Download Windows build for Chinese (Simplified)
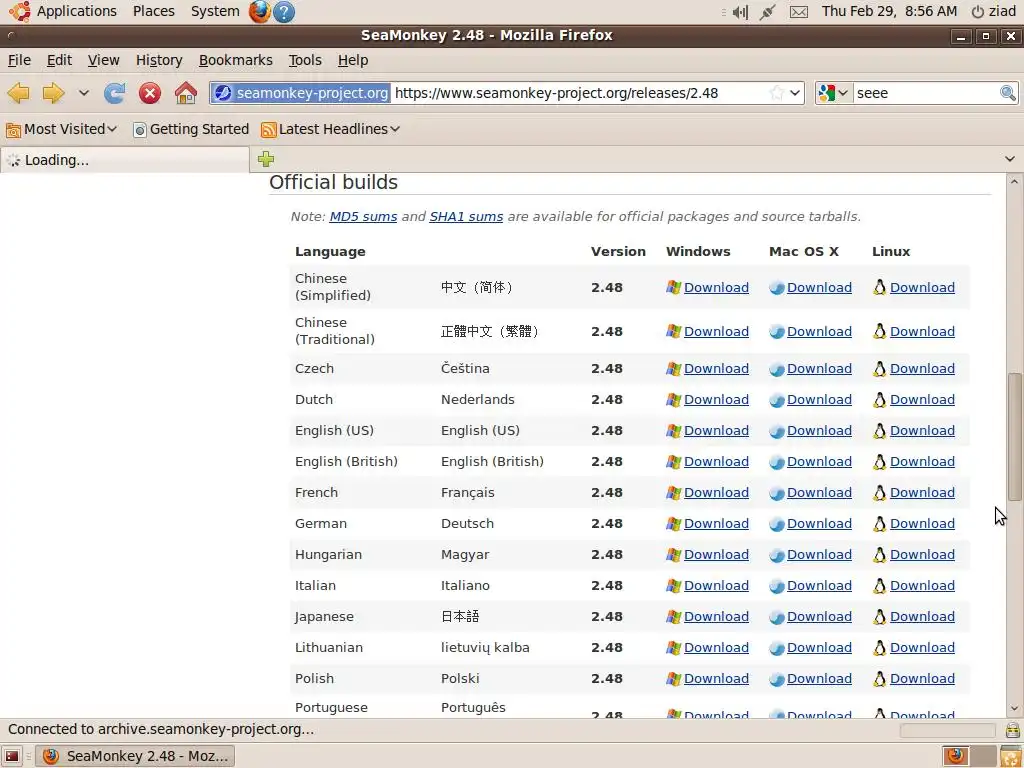This screenshot has height=768, width=1024. pos(716,288)
